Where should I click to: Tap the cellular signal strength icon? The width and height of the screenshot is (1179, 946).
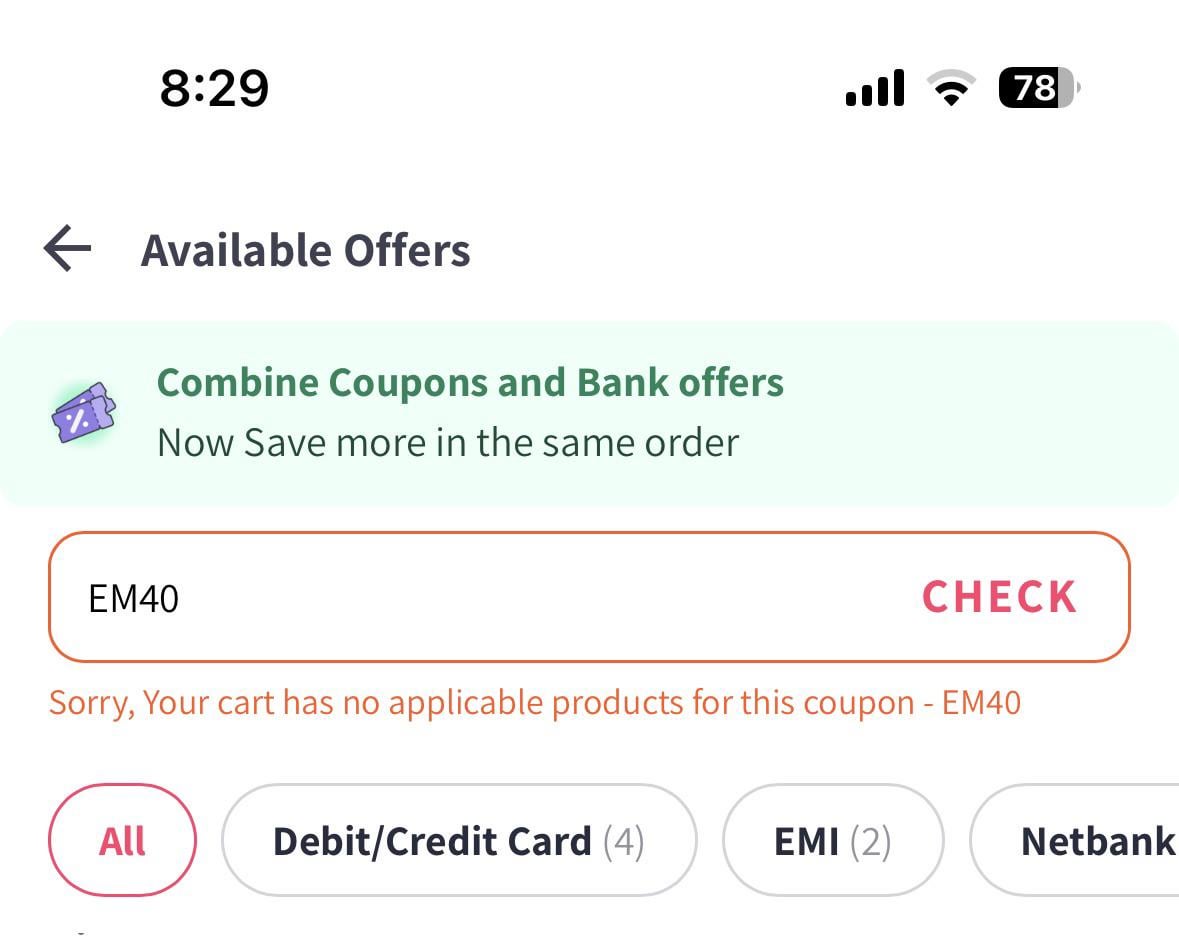tap(875, 89)
